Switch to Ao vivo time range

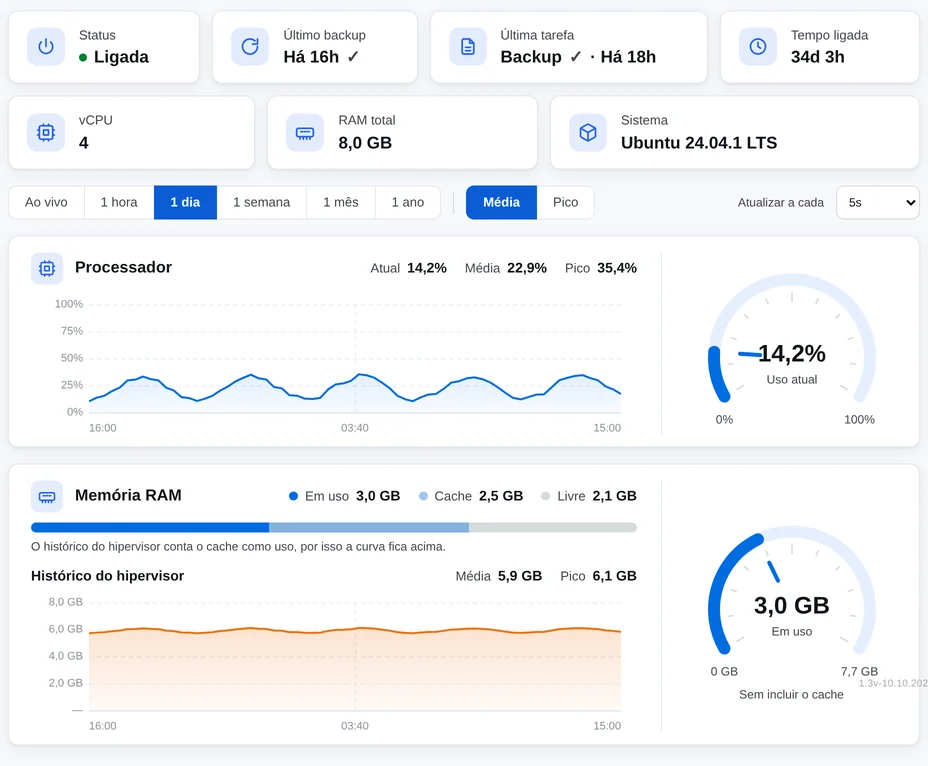[x=46, y=202]
